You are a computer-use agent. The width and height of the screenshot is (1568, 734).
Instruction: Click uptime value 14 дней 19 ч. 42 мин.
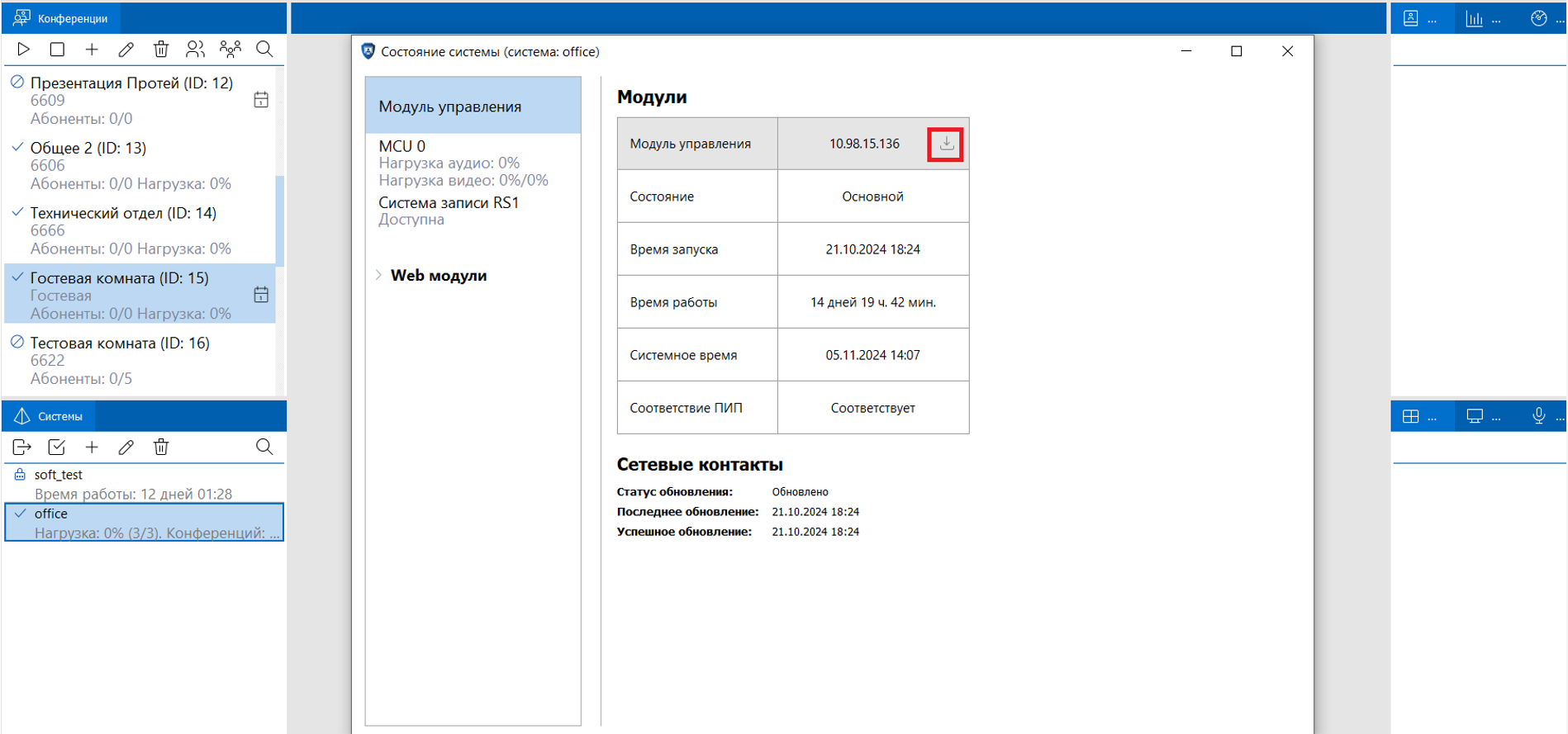[x=873, y=302]
